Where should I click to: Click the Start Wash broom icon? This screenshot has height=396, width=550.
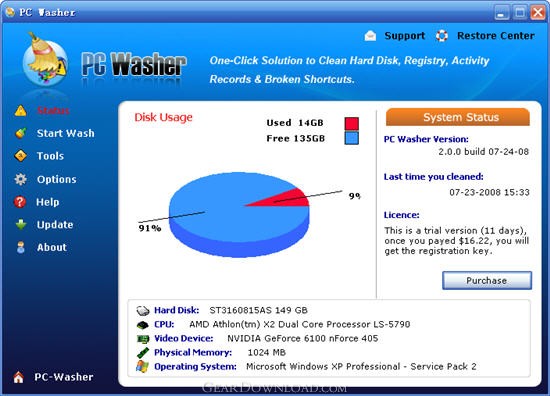21,133
